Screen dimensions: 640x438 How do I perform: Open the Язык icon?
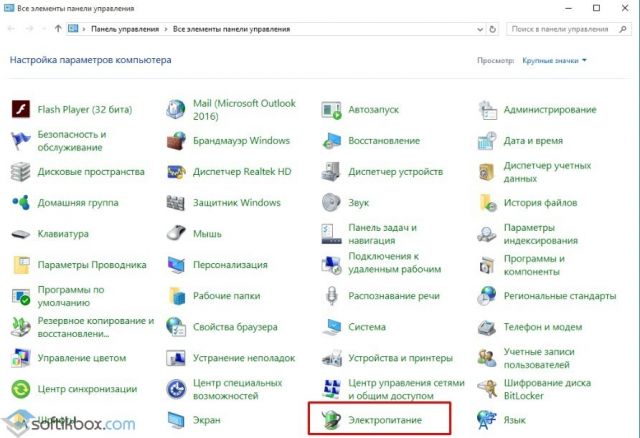pos(487,420)
